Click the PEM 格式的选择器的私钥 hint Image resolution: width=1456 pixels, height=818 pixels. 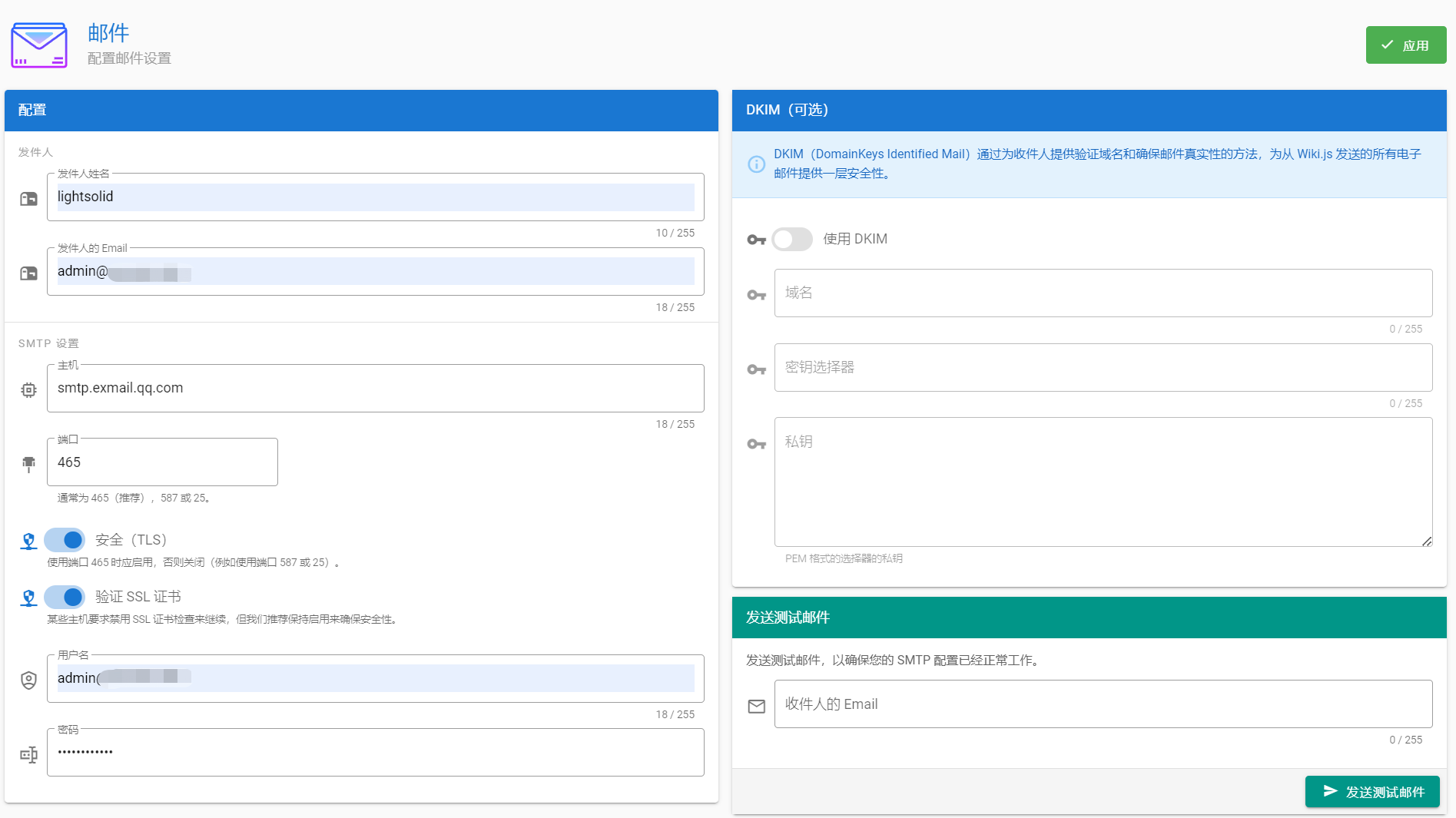(844, 558)
